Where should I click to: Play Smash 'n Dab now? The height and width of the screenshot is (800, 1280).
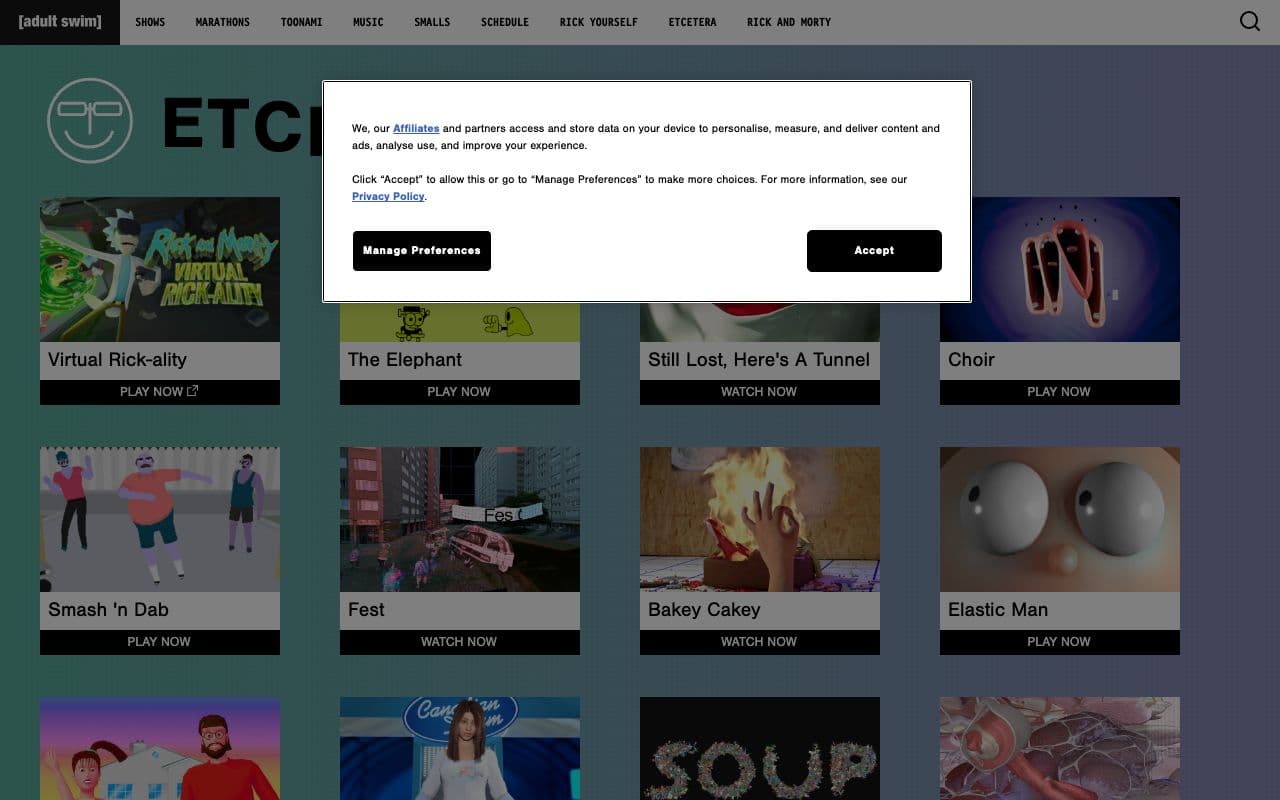coord(160,642)
